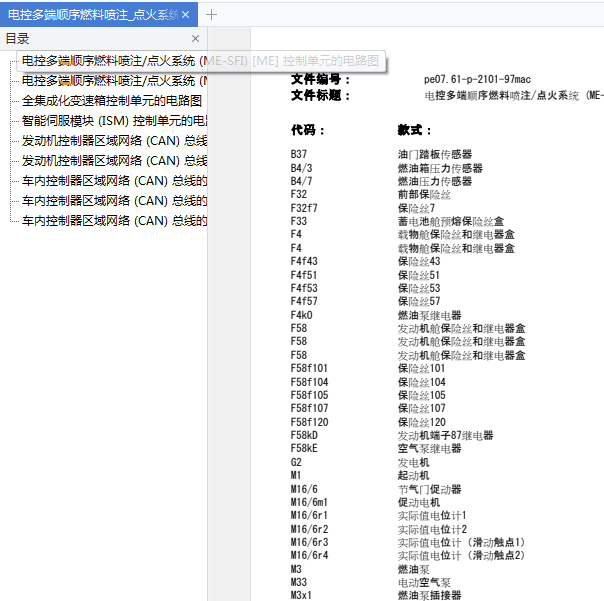Click the 款式 column header
Screen dimensions: 604x601
tap(414, 130)
